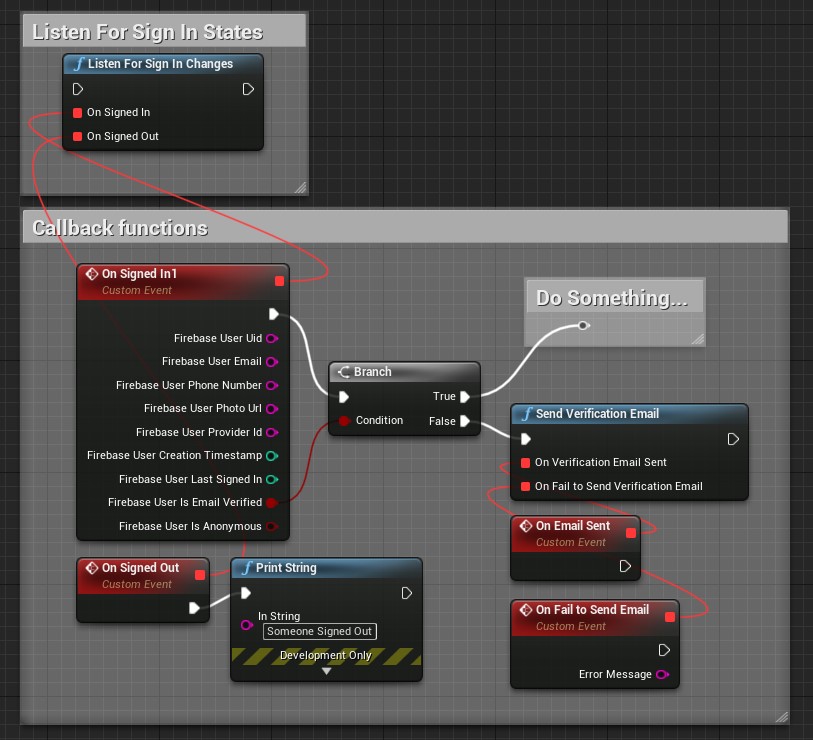This screenshot has height=740, width=813.
Task: Click the Firebase User Phone Number pin
Action: (x=272, y=385)
